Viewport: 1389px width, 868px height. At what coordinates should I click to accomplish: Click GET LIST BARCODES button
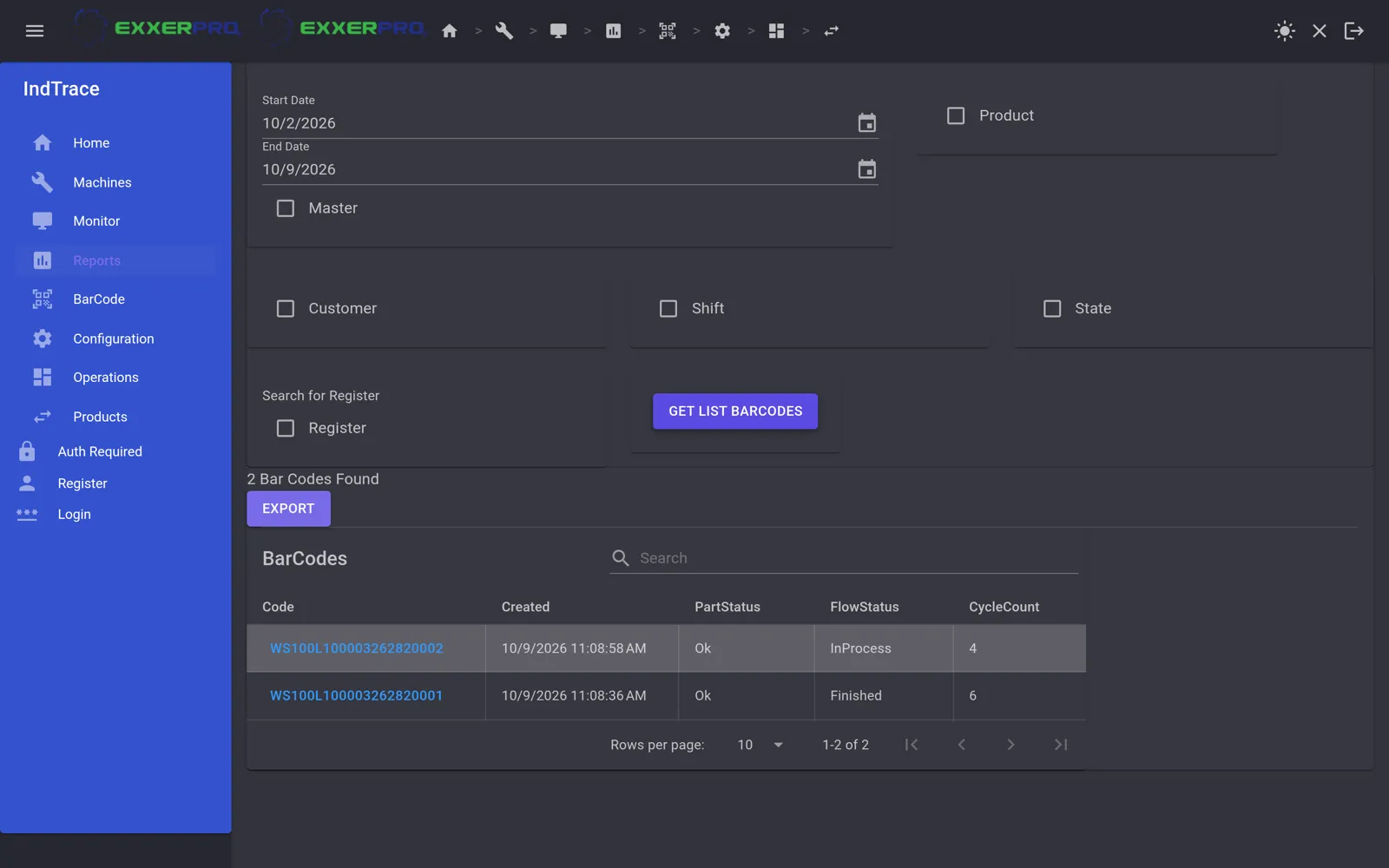tap(735, 411)
